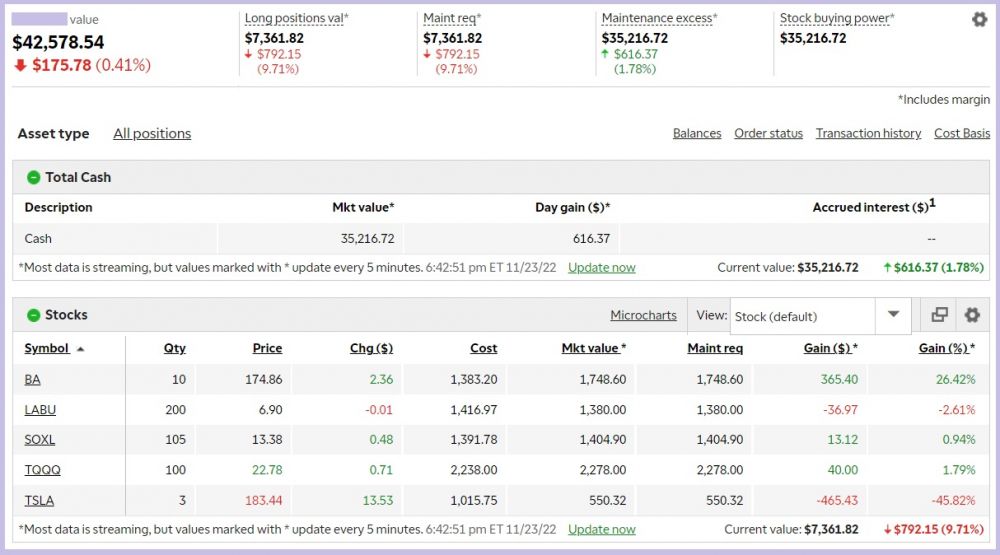The width and height of the screenshot is (1000, 555).
Task: Open the TSLA stock symbol
Action: [x=39, y=500]
